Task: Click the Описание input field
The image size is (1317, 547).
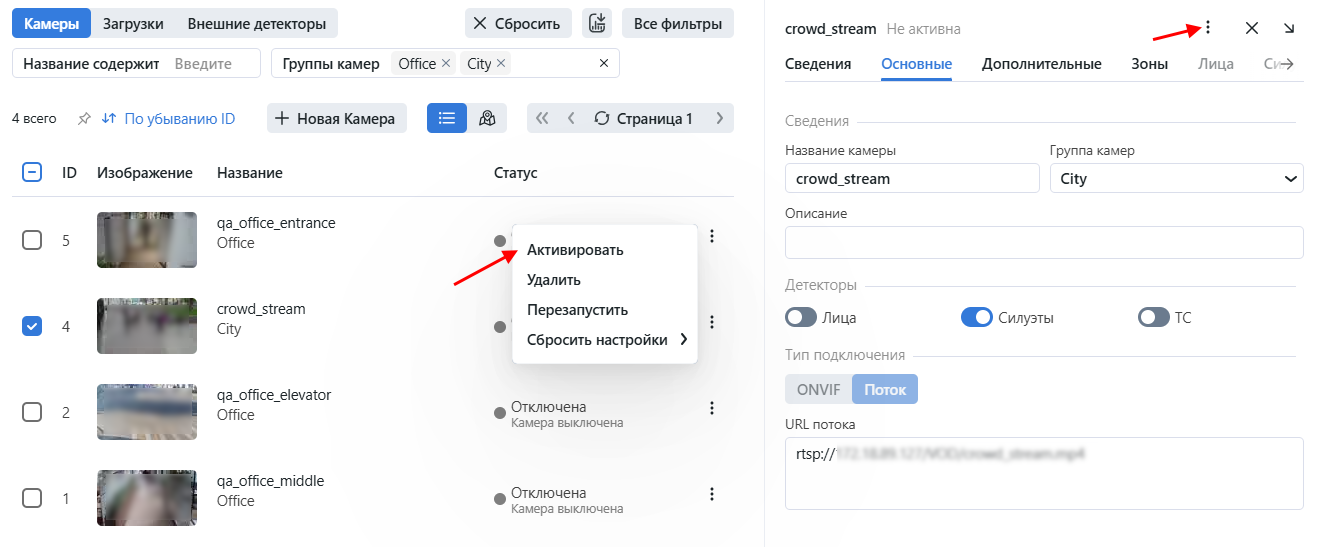Action: point(1043,242)
